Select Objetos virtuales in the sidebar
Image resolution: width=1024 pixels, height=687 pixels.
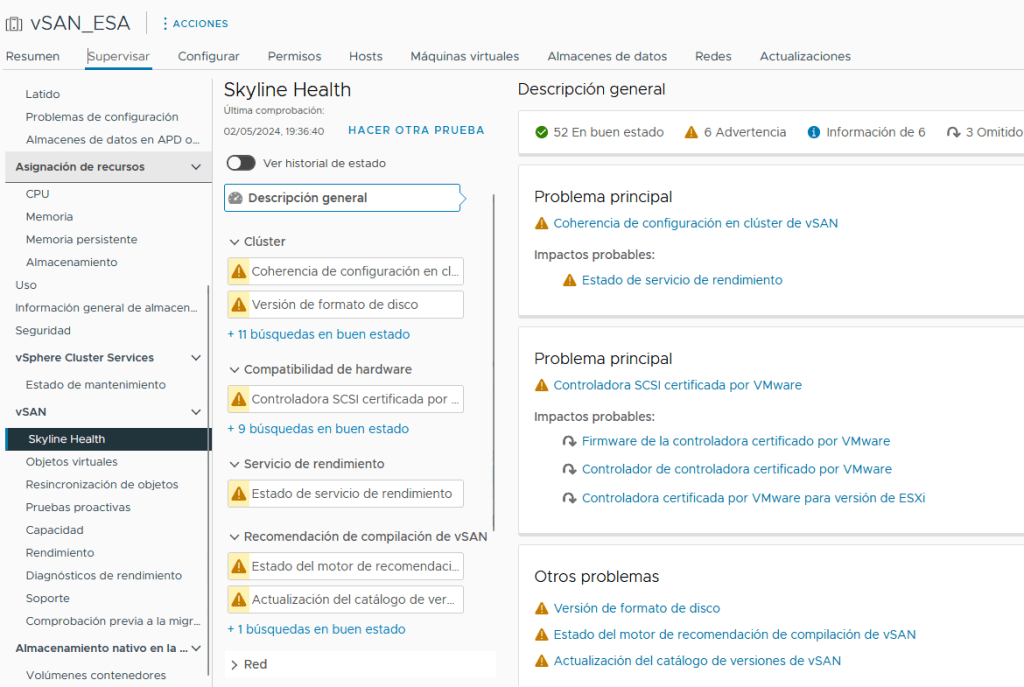[71, 462]
